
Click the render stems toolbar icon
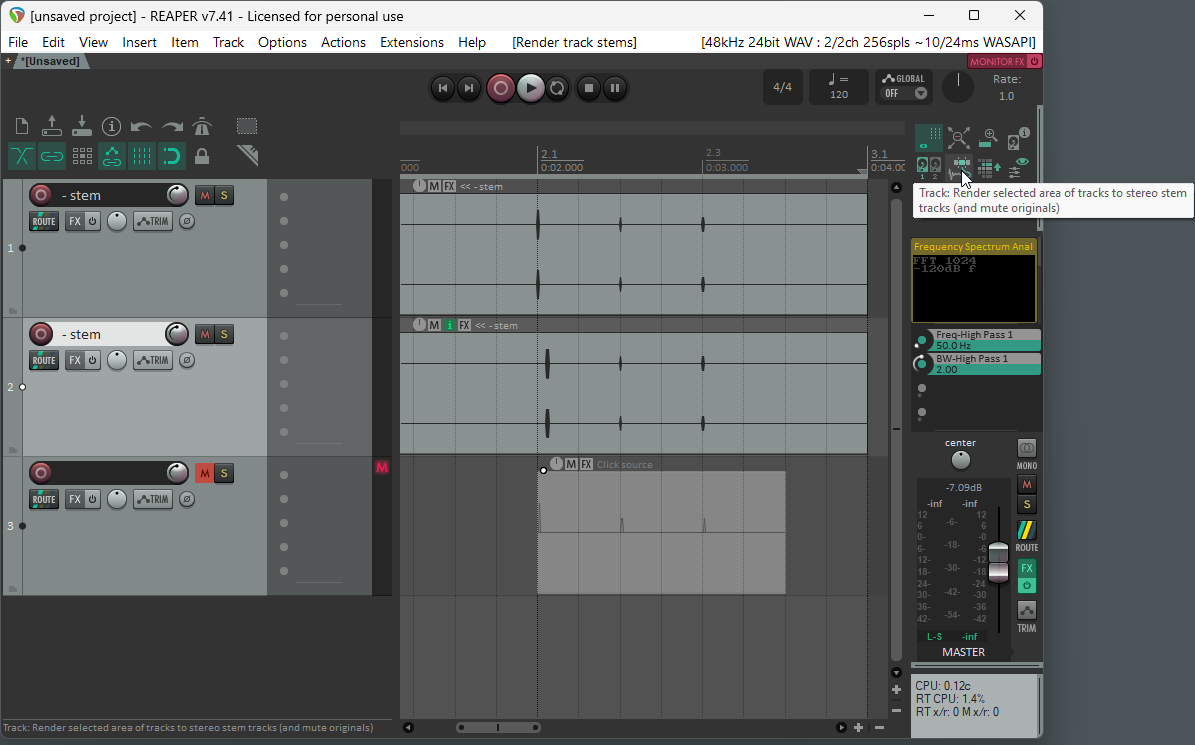pyautogui.click(x=961, y=165)
